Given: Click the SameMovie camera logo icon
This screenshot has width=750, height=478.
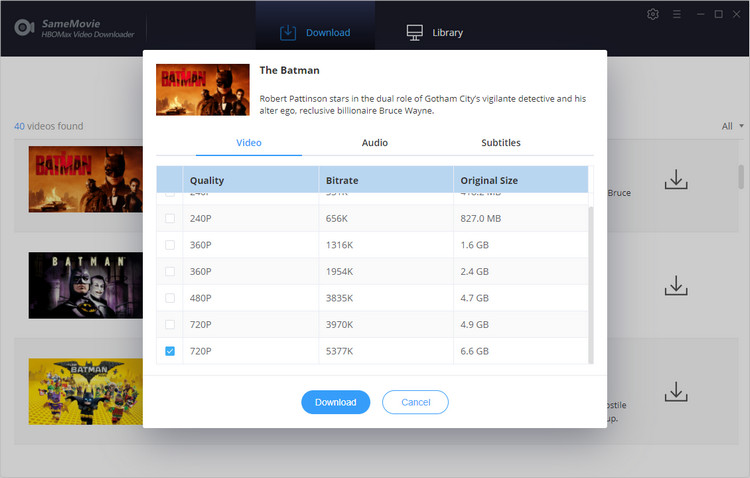Looking at the screenshot, I should click(24, 28).
